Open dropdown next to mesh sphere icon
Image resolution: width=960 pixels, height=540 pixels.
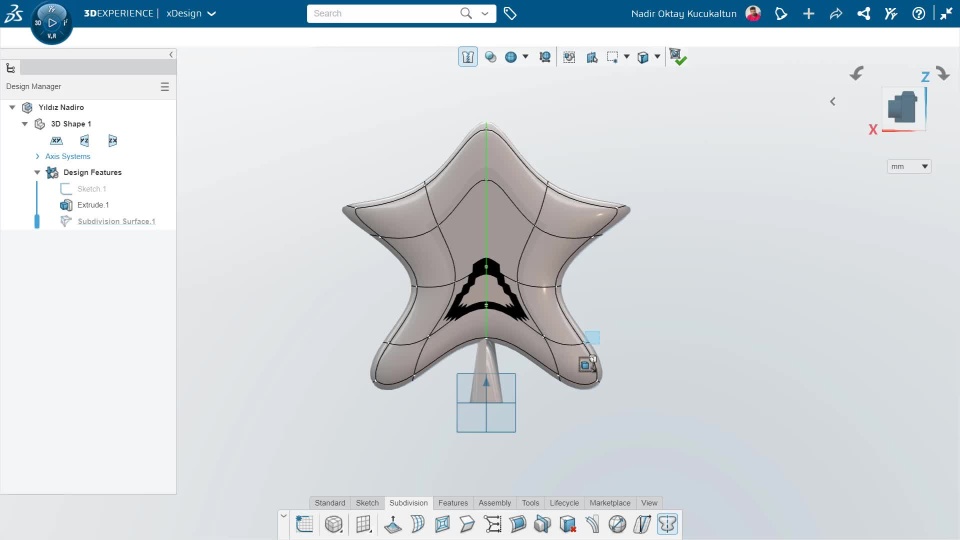pyautogui.click(x=525, y=57)
